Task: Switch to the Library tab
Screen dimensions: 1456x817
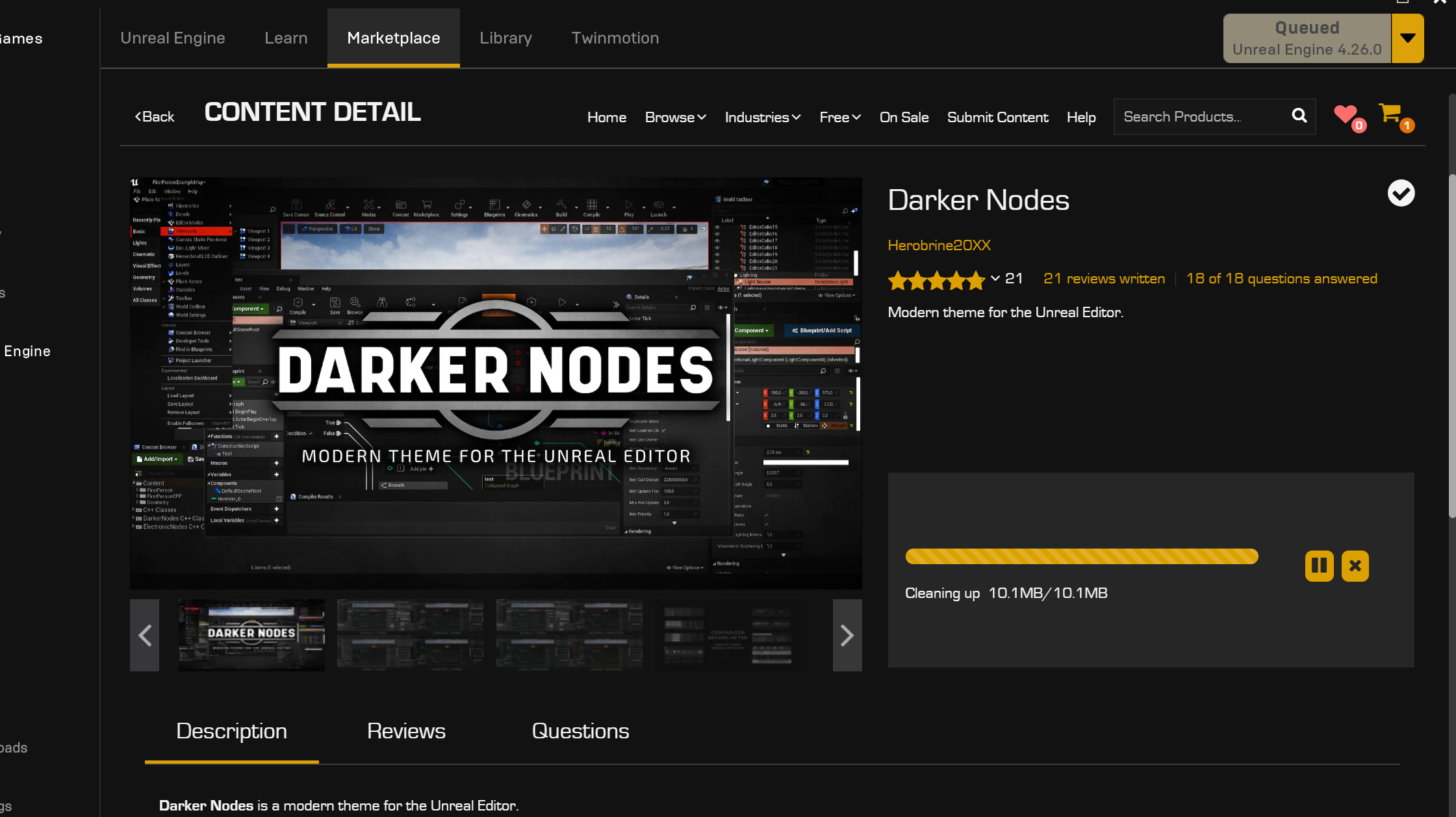Action: coord(505,38)
